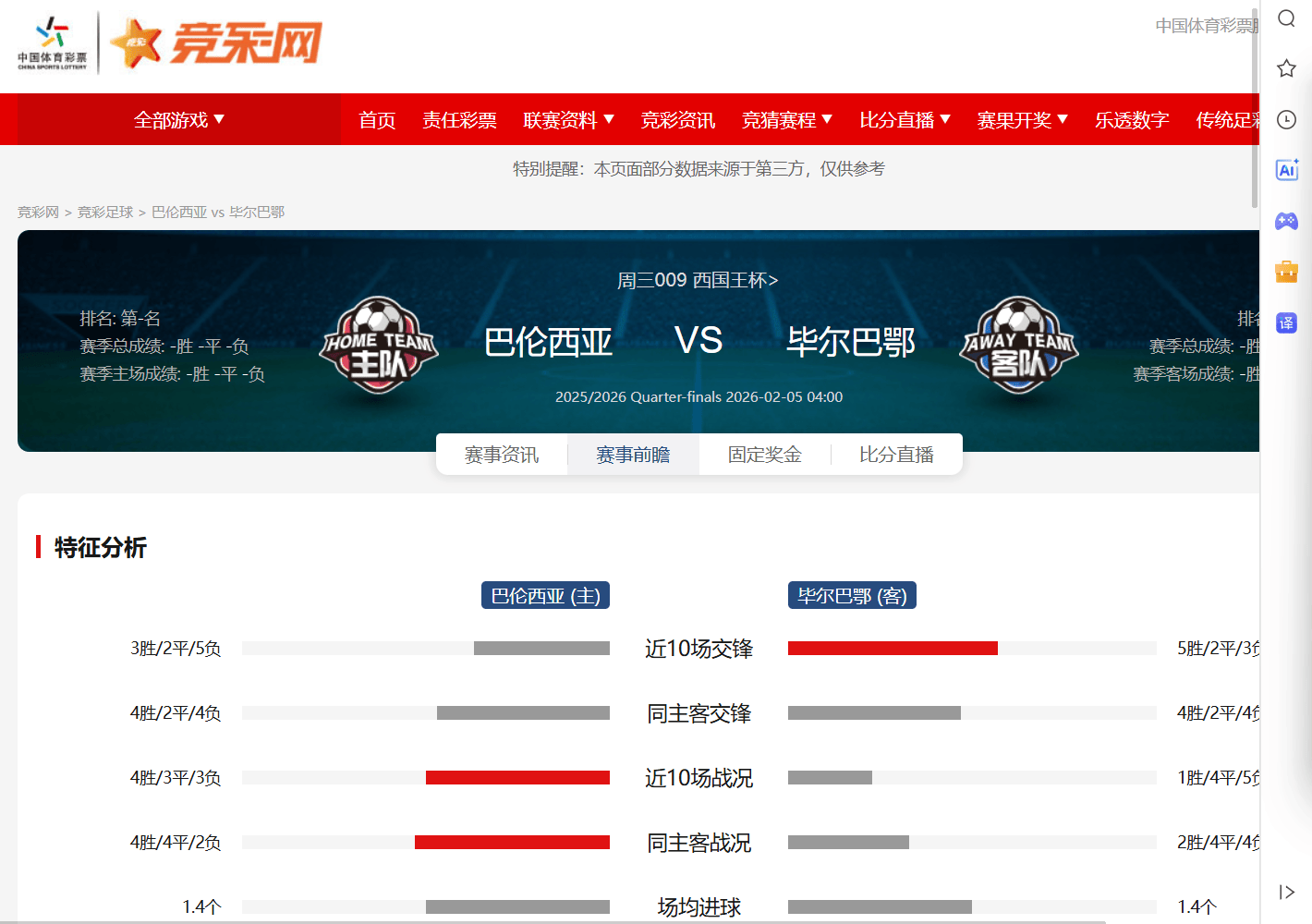Open the orange toolbox sidebar icon
The height and width of the screenshot is (924, 1312).
click(1286, 272)
